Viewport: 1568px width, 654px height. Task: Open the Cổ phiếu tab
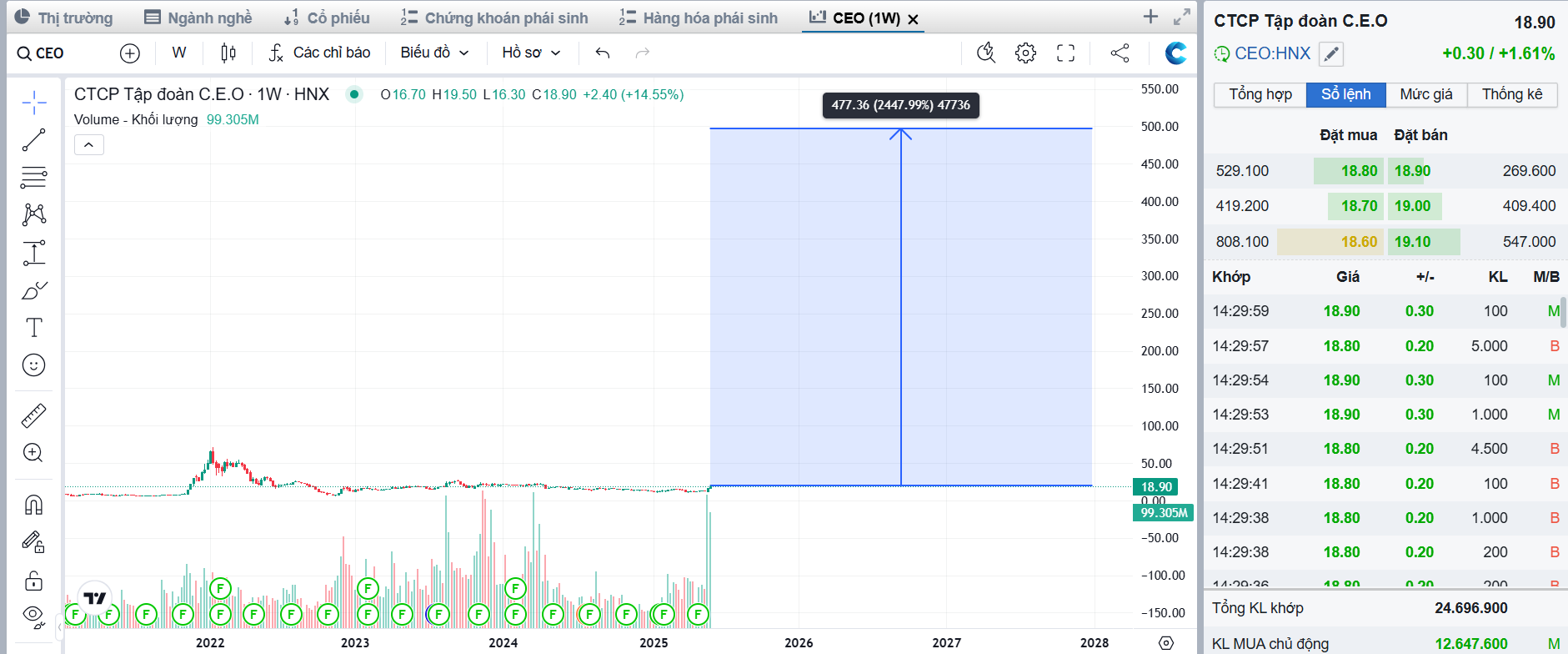327,18
